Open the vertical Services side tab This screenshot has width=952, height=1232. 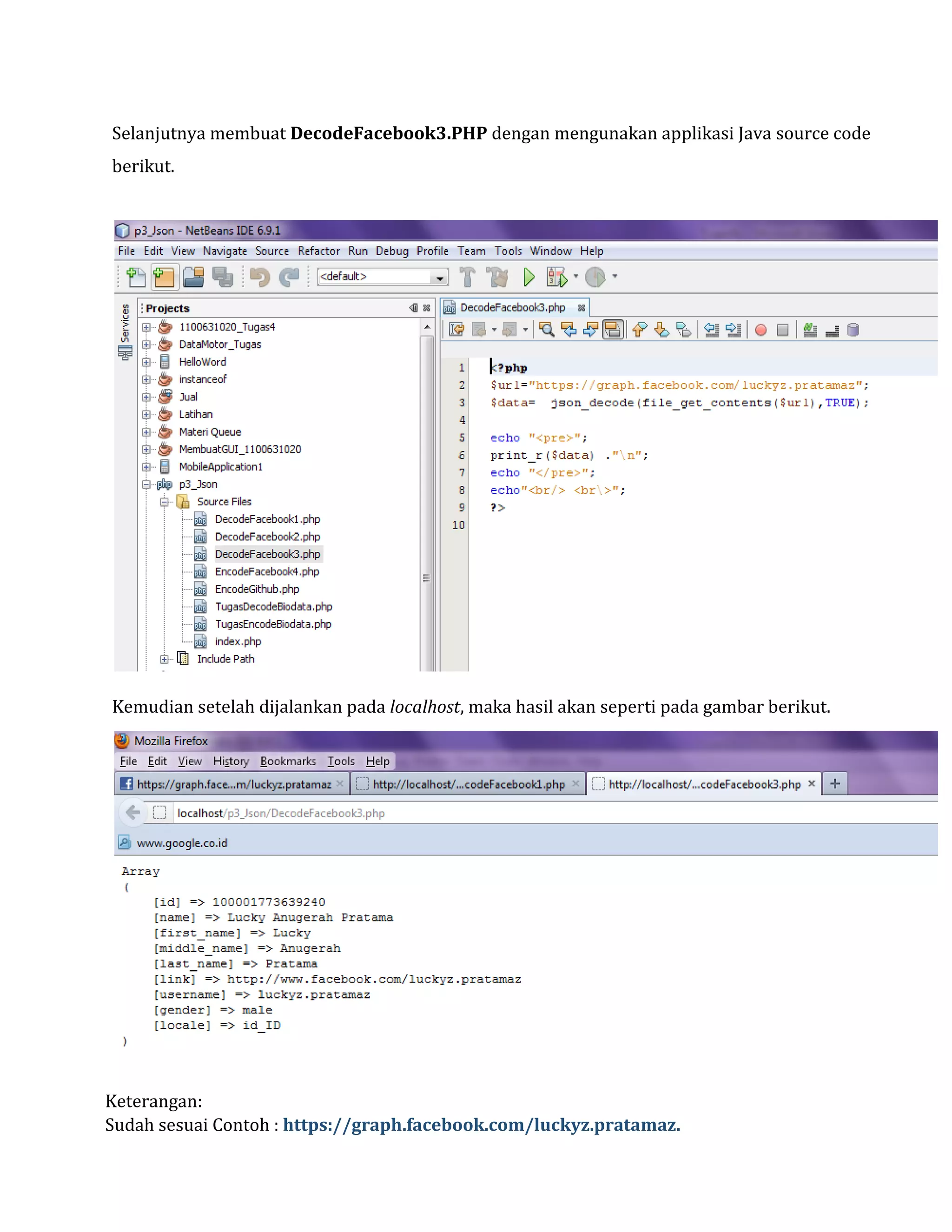pos(125,331)
